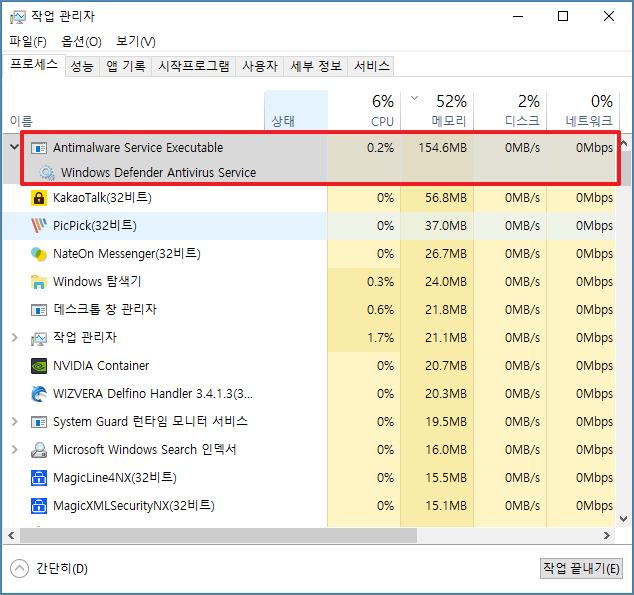Select the NVIDIA Container process name
634x595 pixels.
click(x=101, y=366)
